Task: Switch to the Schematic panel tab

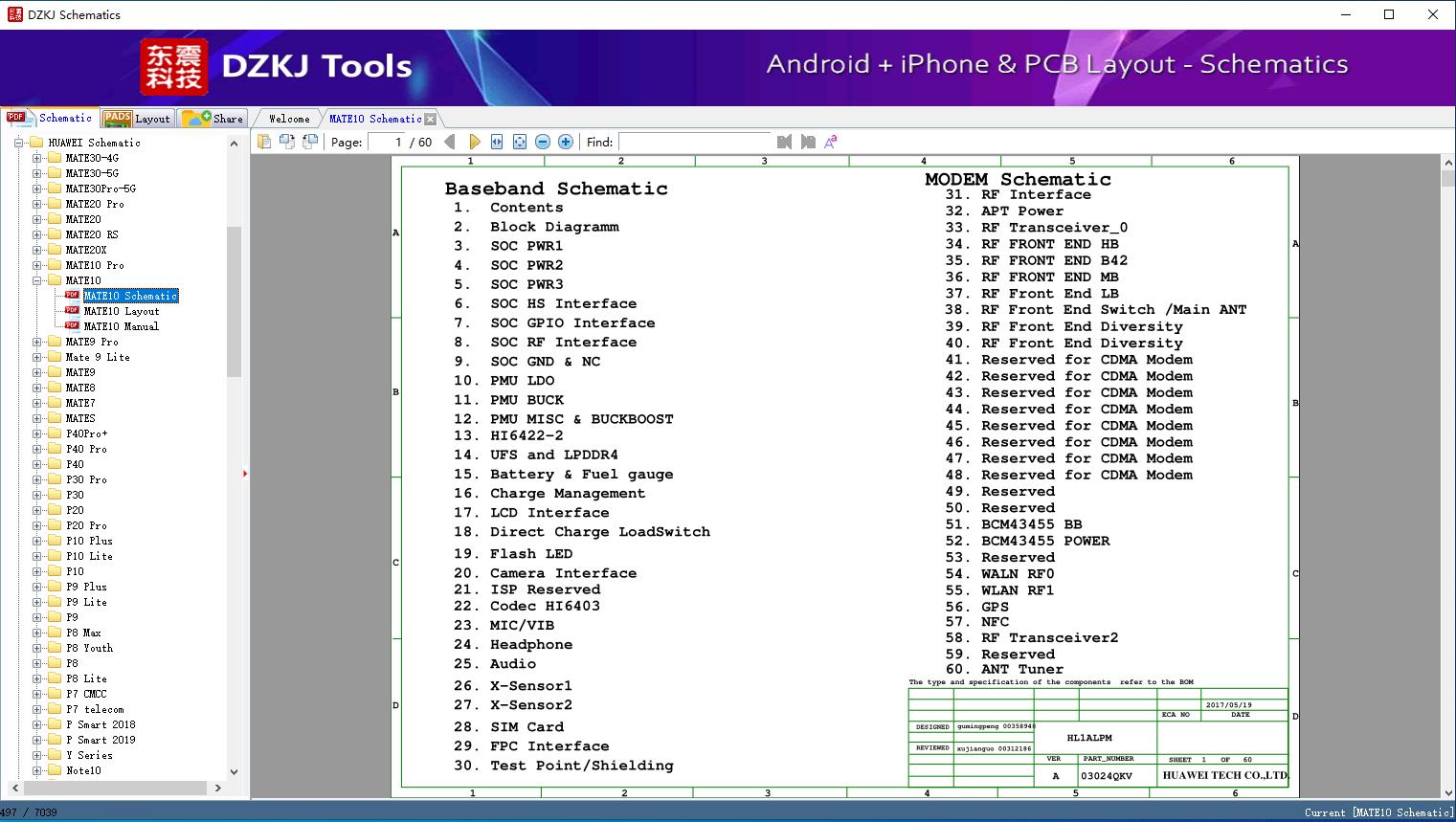Action: point(50,118)
